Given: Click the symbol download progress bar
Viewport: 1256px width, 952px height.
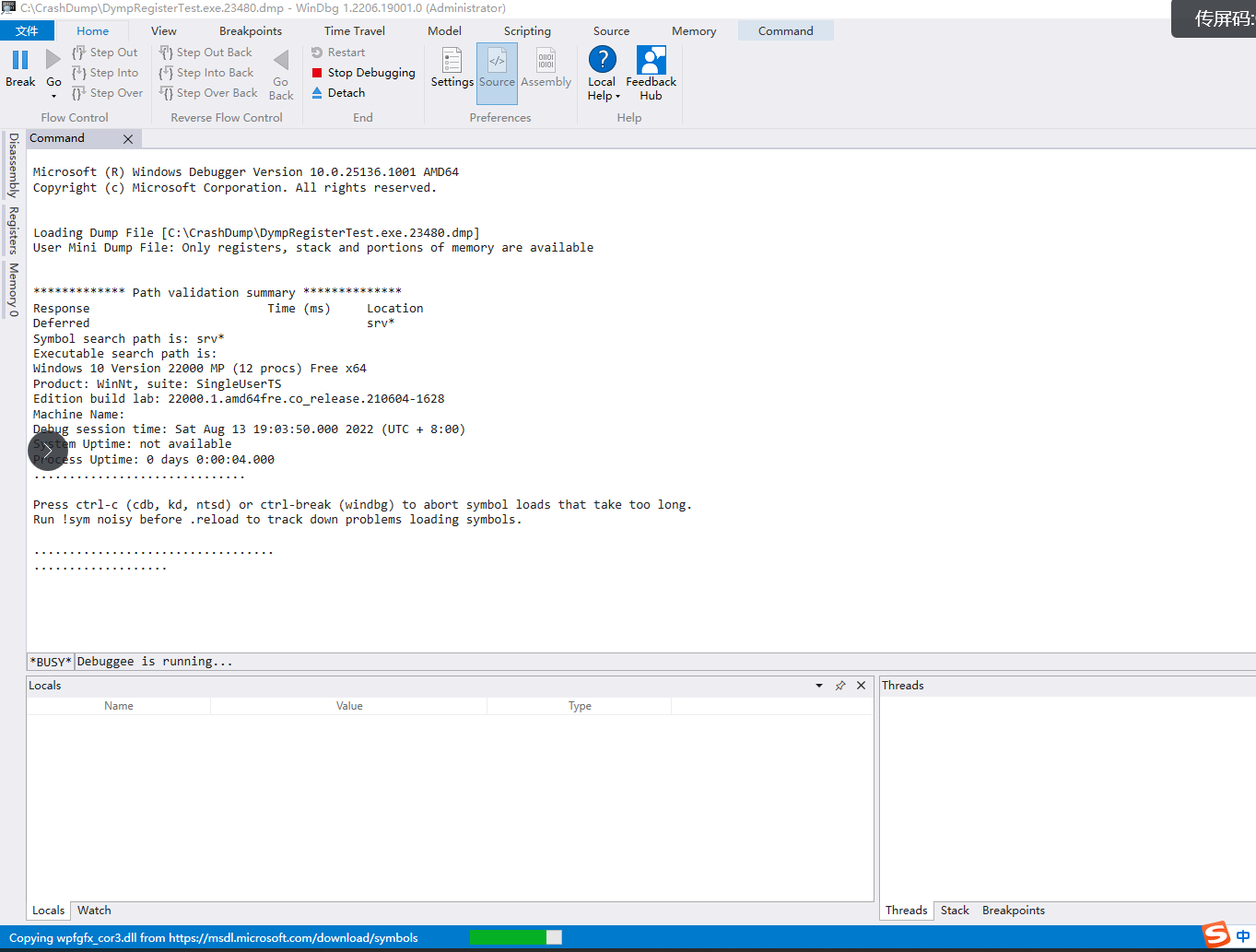Looking at the screenshot, I should [x=515, y=937].
